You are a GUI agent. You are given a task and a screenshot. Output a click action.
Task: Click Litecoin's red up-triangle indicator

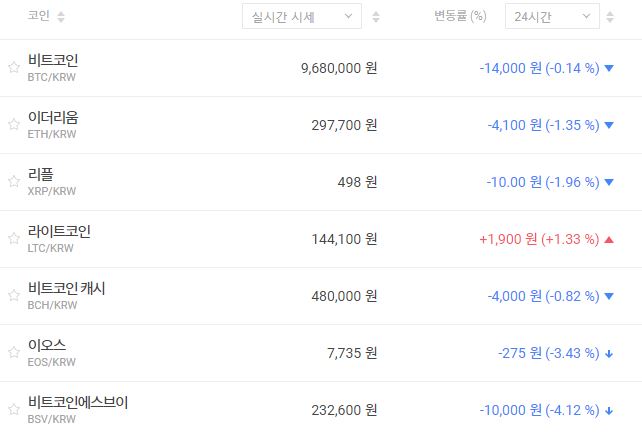[x=609, y=239]
